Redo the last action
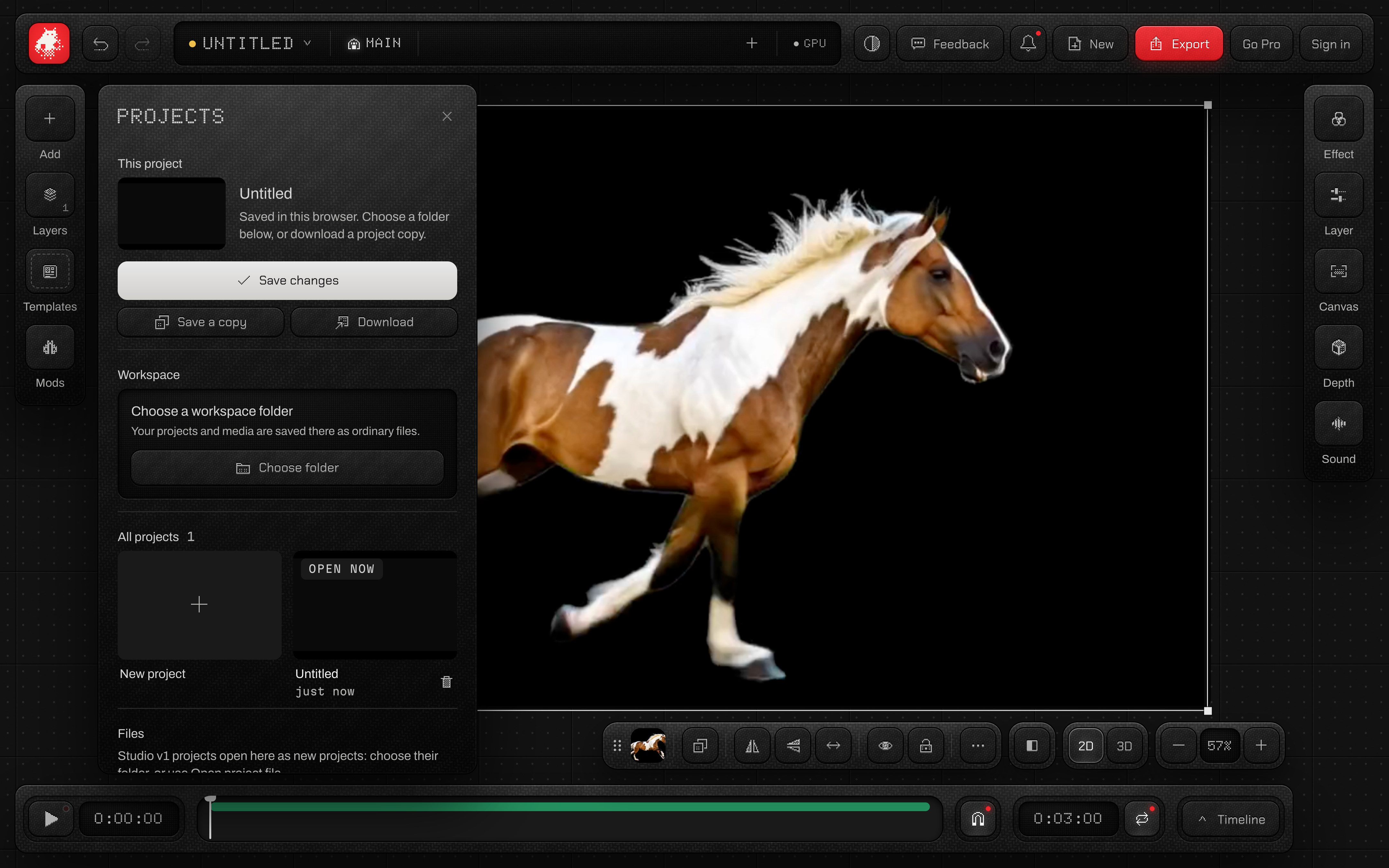 coord(142,44)
